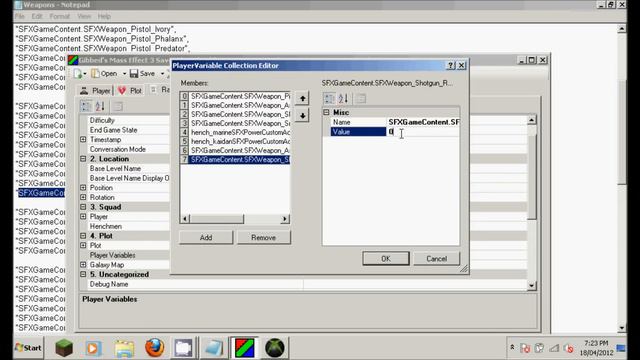Sort collection editor properties alphabetically
The height and width of the screenshot is (360, 640).
(x=343, y=98)
